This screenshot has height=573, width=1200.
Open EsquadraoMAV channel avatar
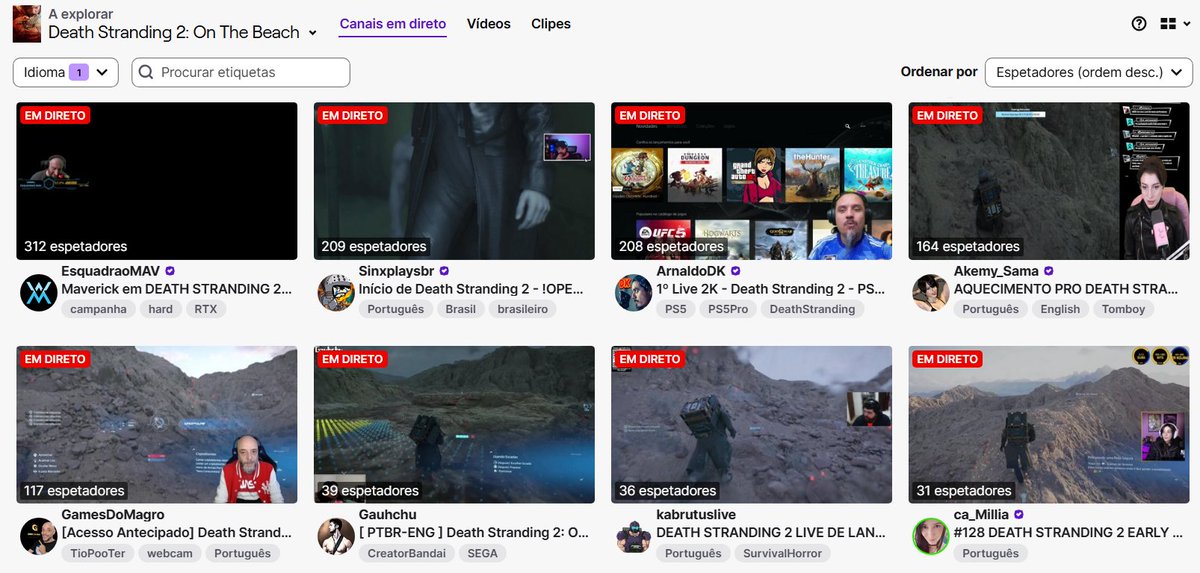[x=38, y=292]
